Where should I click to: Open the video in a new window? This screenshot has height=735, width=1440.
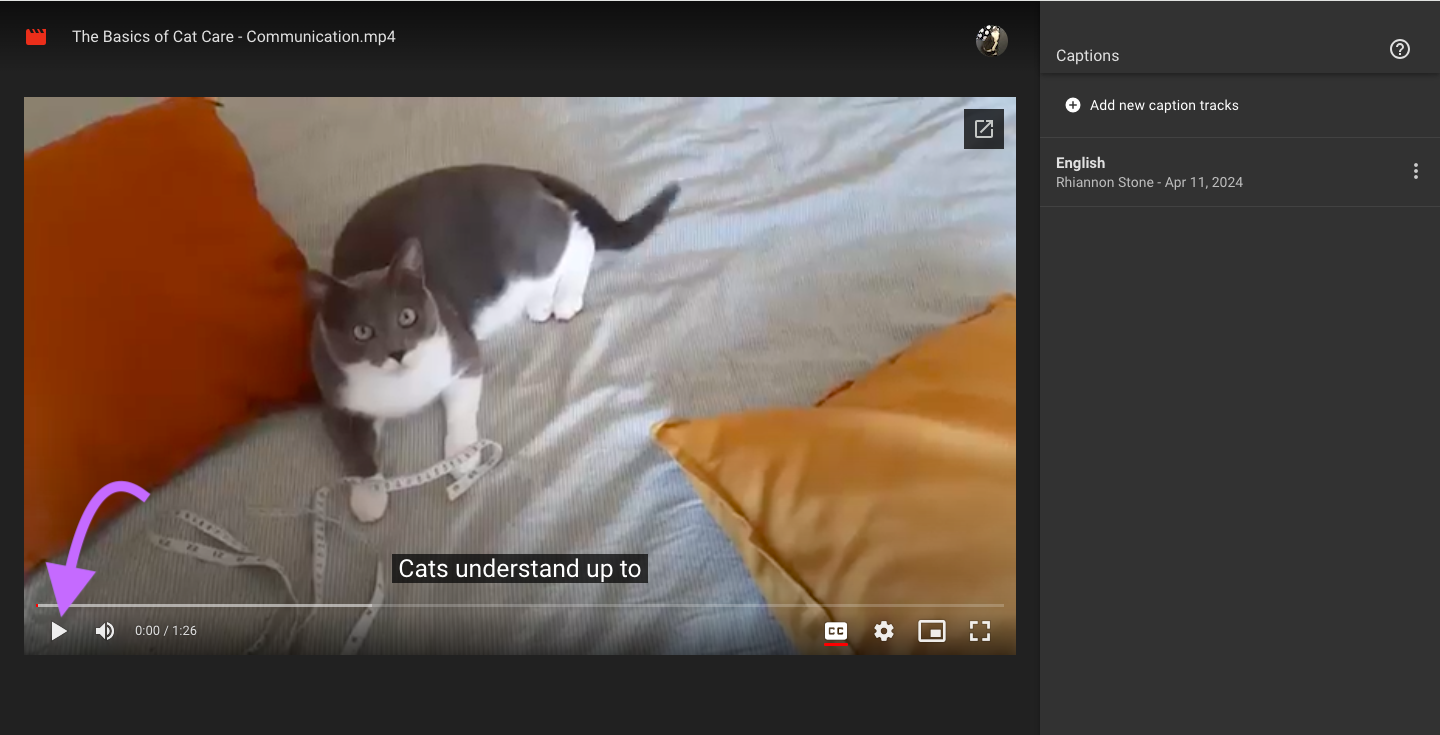[983, 128]
